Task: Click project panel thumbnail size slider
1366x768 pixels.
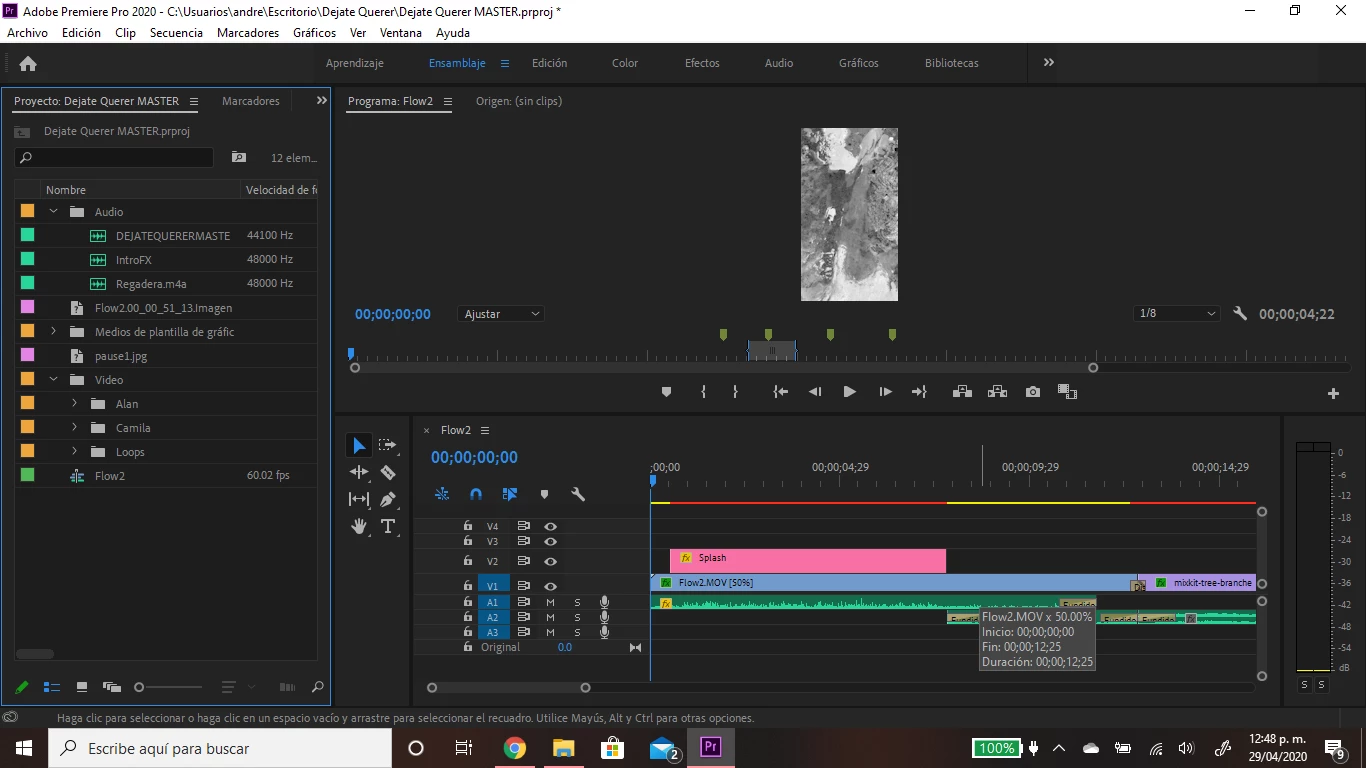Action: (168, 687)
